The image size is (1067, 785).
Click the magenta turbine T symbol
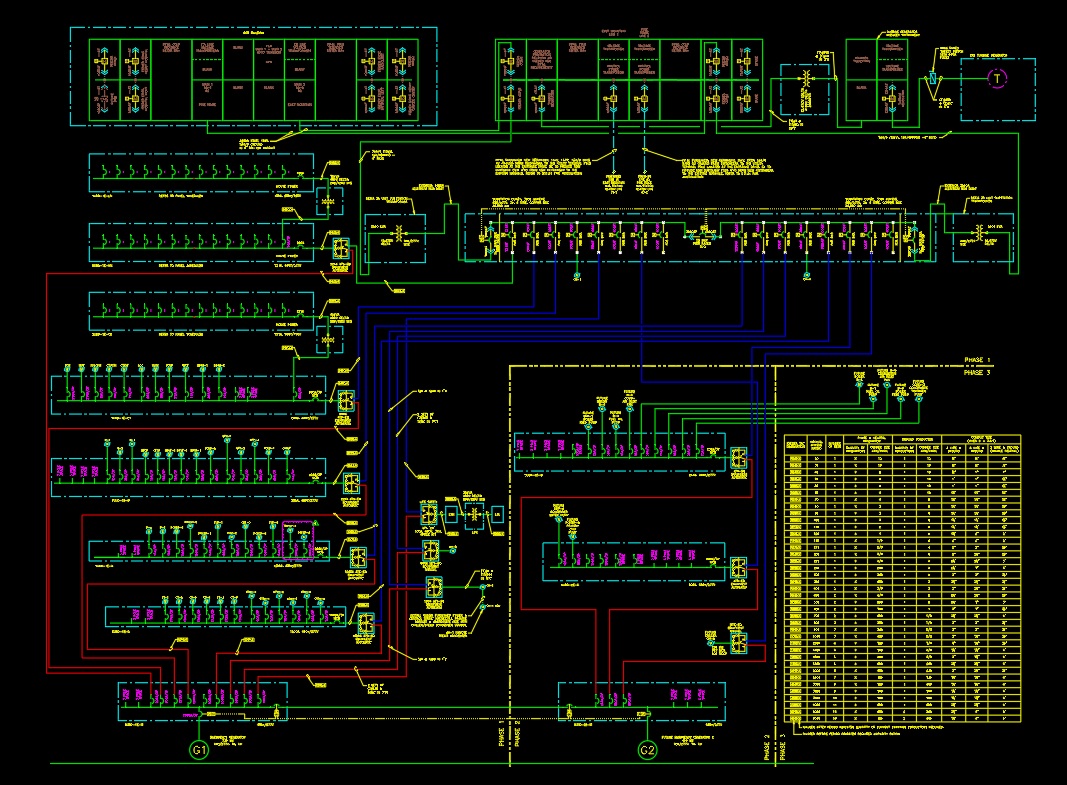997,79
